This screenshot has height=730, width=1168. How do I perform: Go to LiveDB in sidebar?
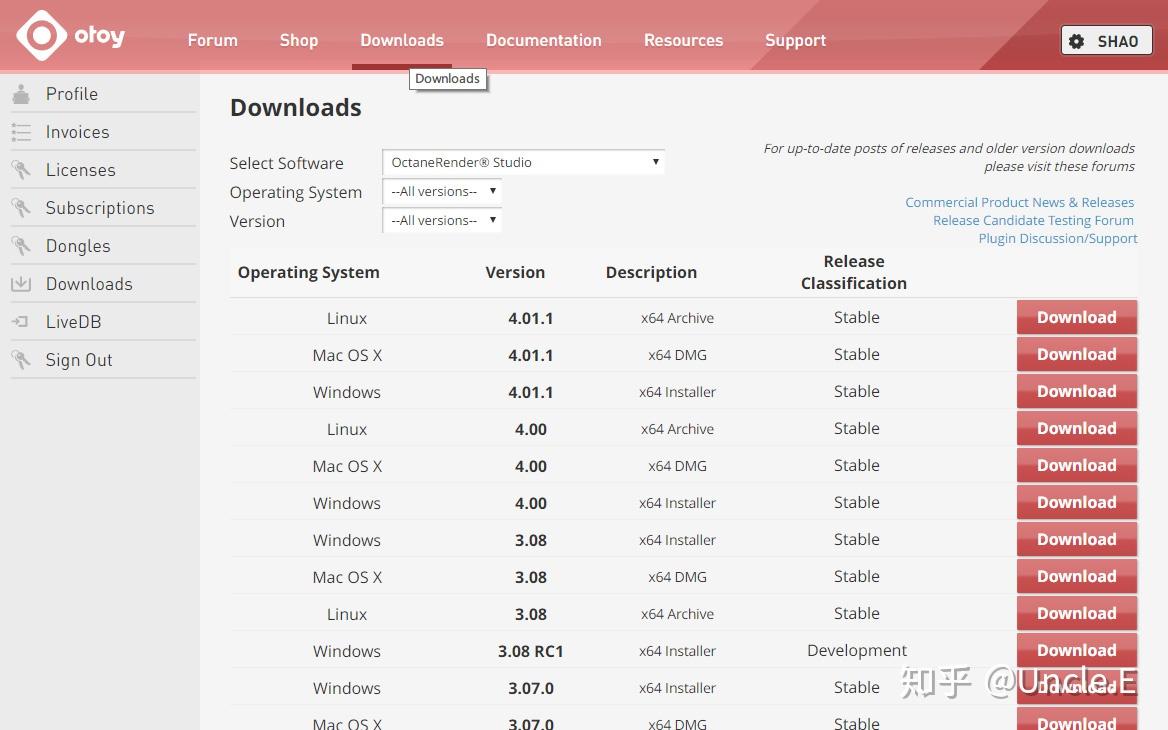coord(73,322)
